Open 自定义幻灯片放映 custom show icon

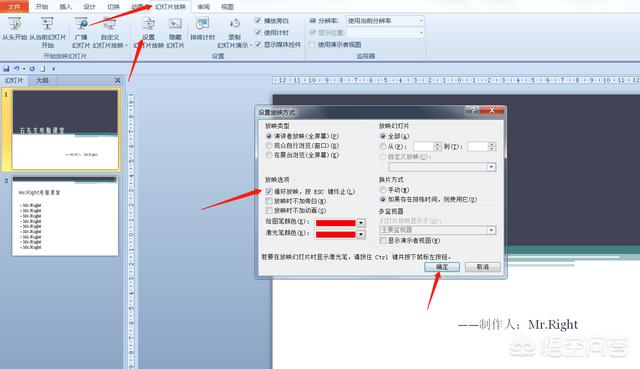coord(109,24)
